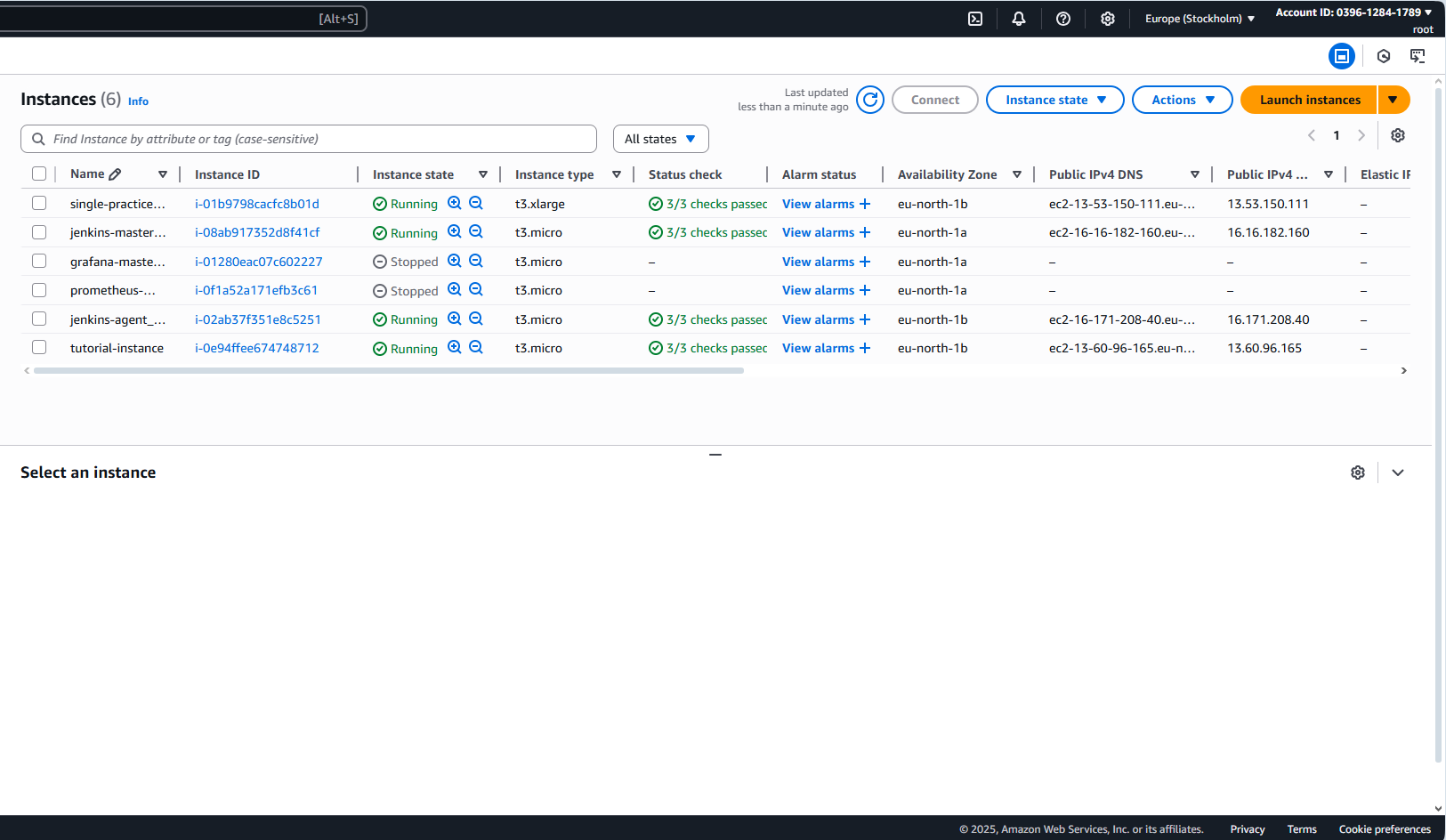Open instance ID i-01280eac07c602227 link
Screen dimensions: 1446x840
[x=258, y=262]
